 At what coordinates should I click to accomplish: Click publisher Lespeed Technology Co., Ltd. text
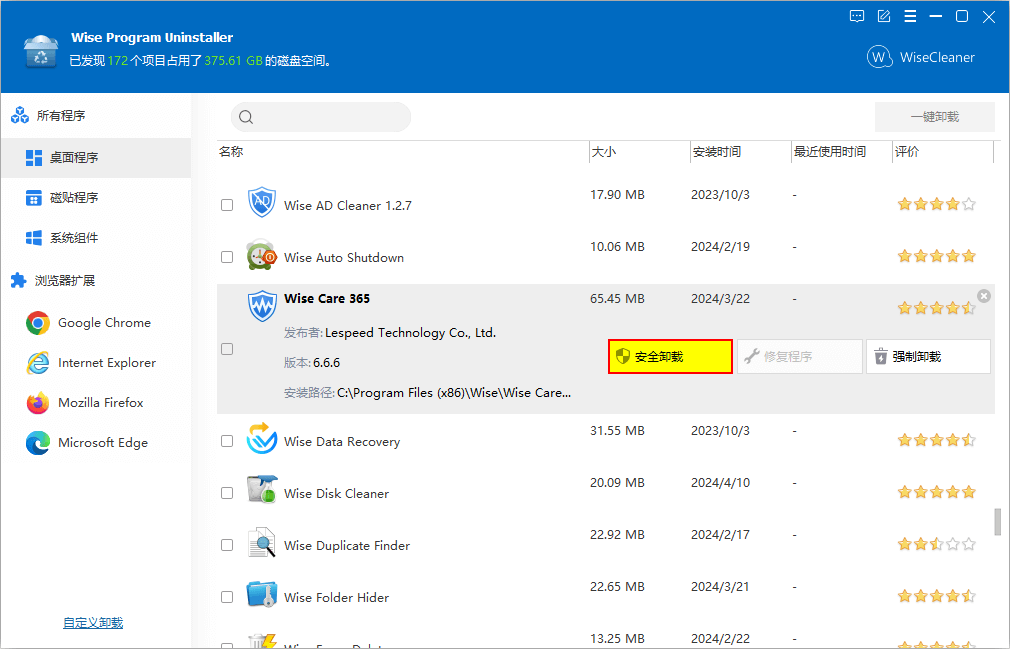coord(410,333)
